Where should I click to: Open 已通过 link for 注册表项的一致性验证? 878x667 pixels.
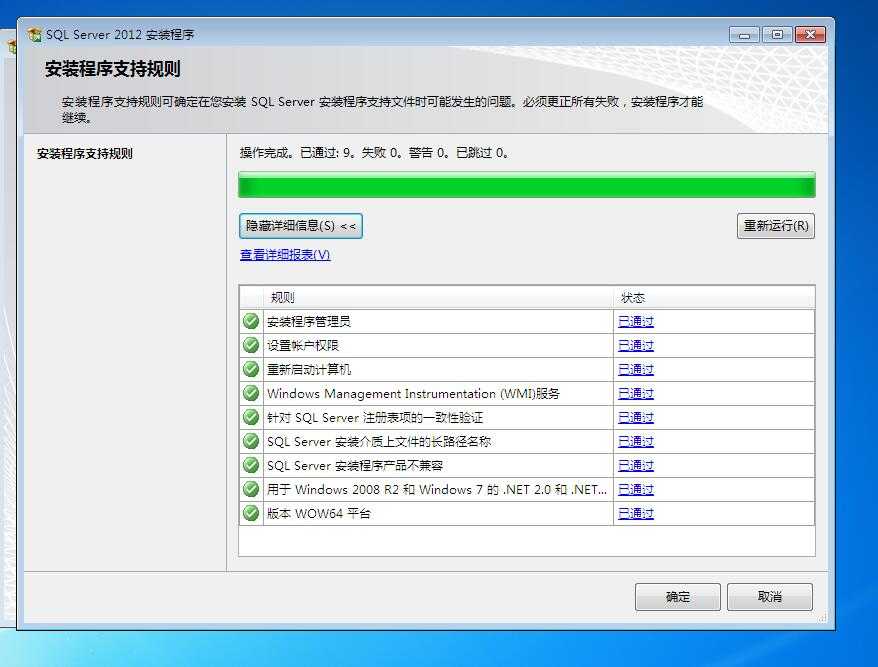point(636,418)
